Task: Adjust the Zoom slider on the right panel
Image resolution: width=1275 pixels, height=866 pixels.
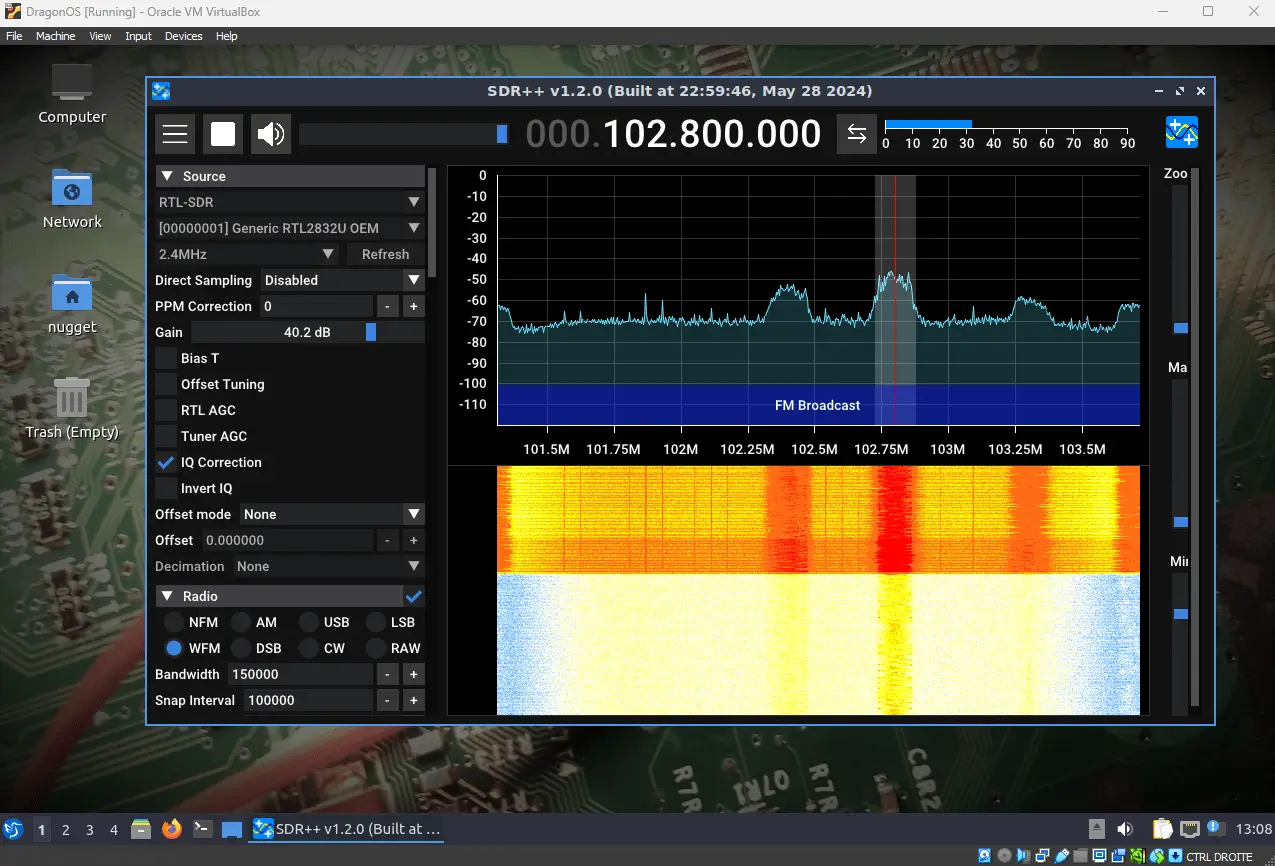Action: 1181,326
